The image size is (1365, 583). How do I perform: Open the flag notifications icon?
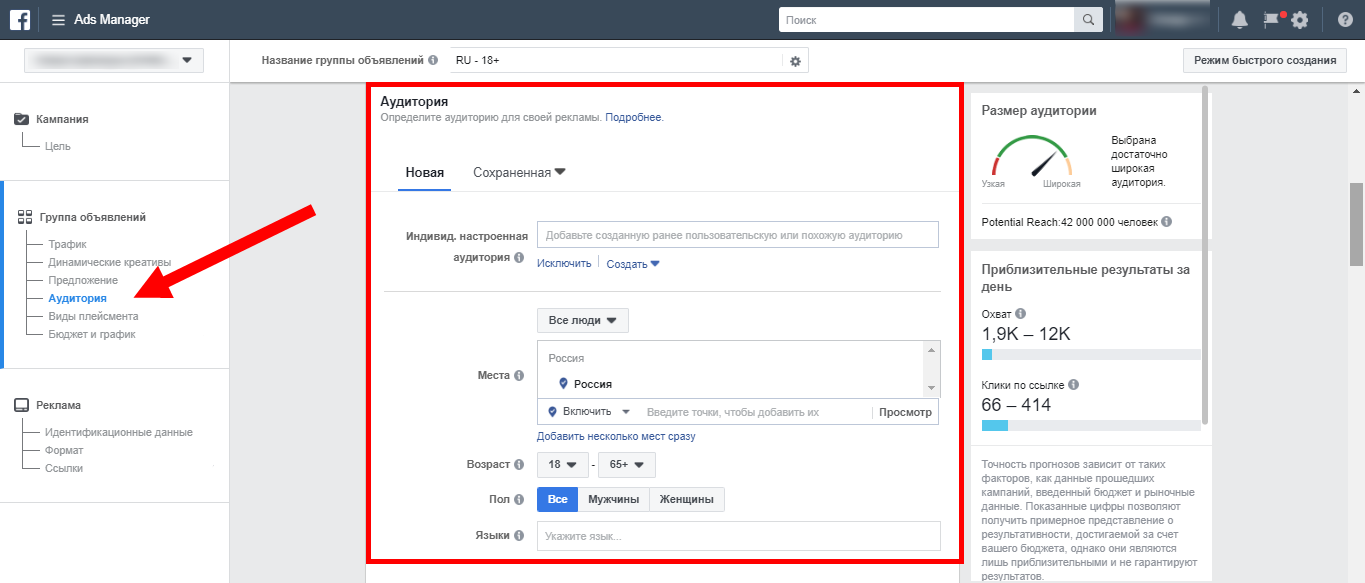(x=1271, y=19)
